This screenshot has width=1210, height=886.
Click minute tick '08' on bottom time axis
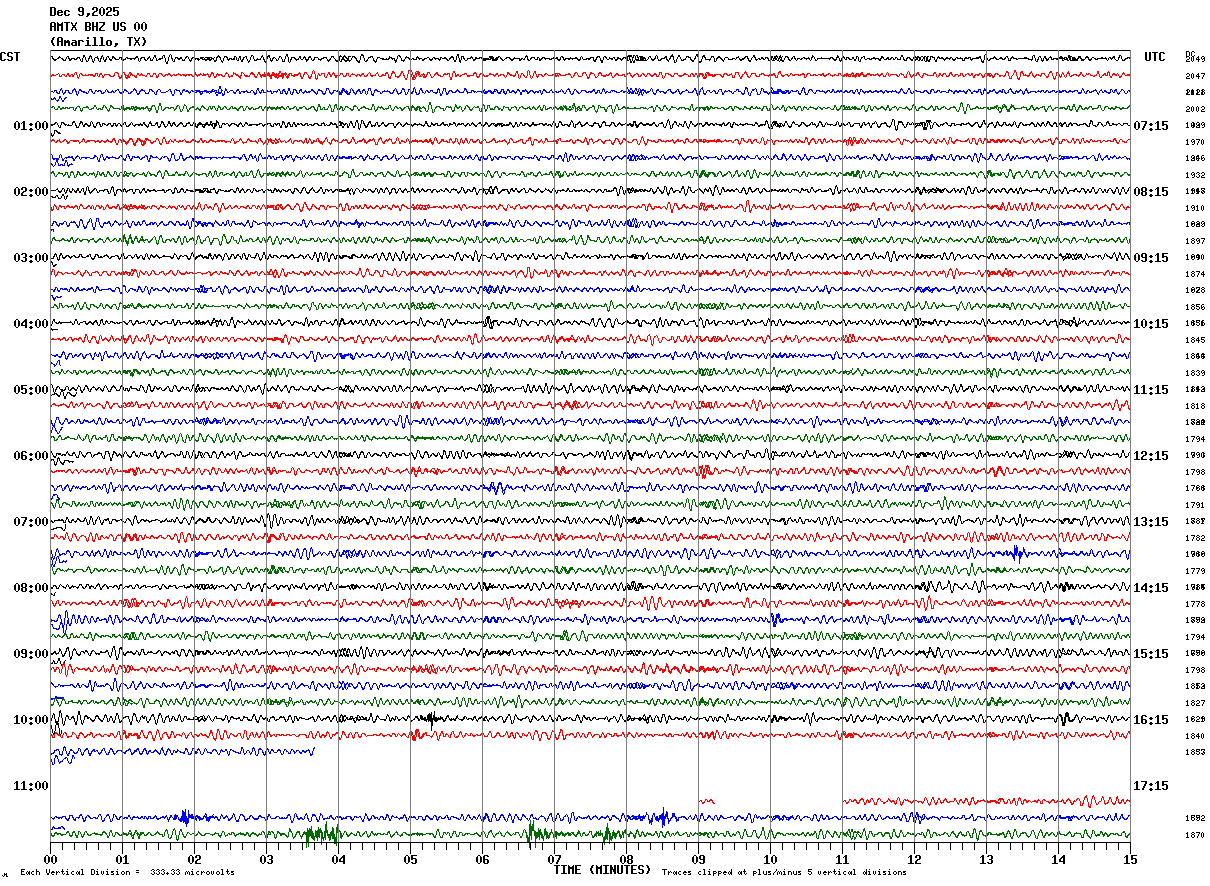[626, 859]
